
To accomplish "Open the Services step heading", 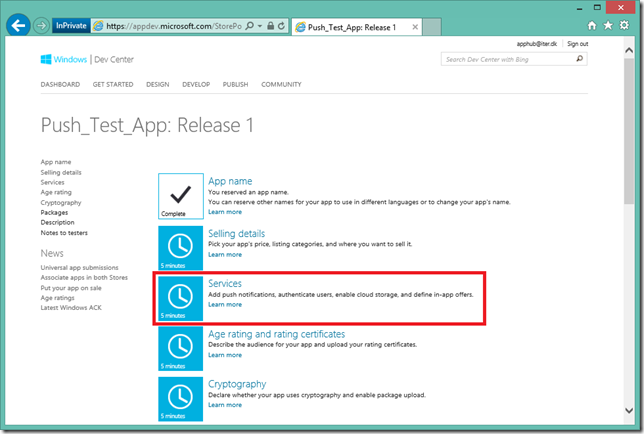I will pos(225,284).
